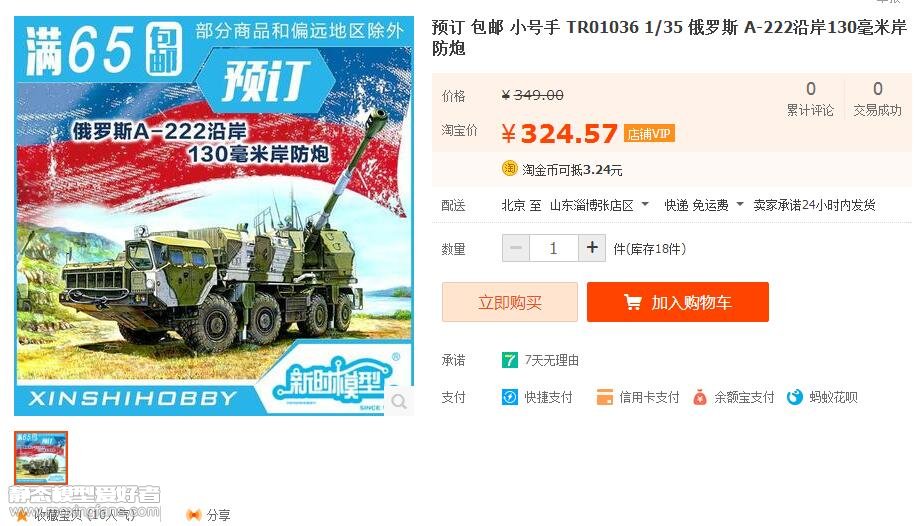
Task: Click the magnifier zoom icon on product image
Action: (399, 402)
